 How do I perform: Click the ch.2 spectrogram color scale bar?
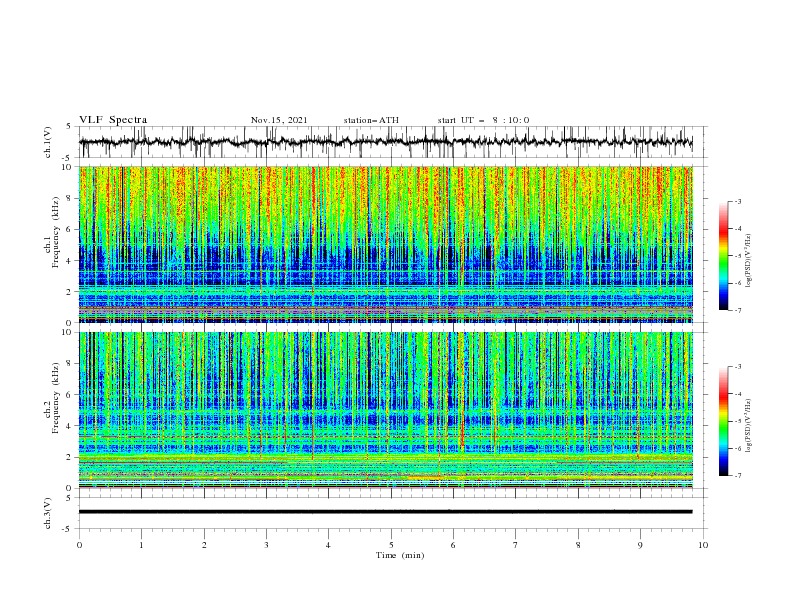pos(723,421)
